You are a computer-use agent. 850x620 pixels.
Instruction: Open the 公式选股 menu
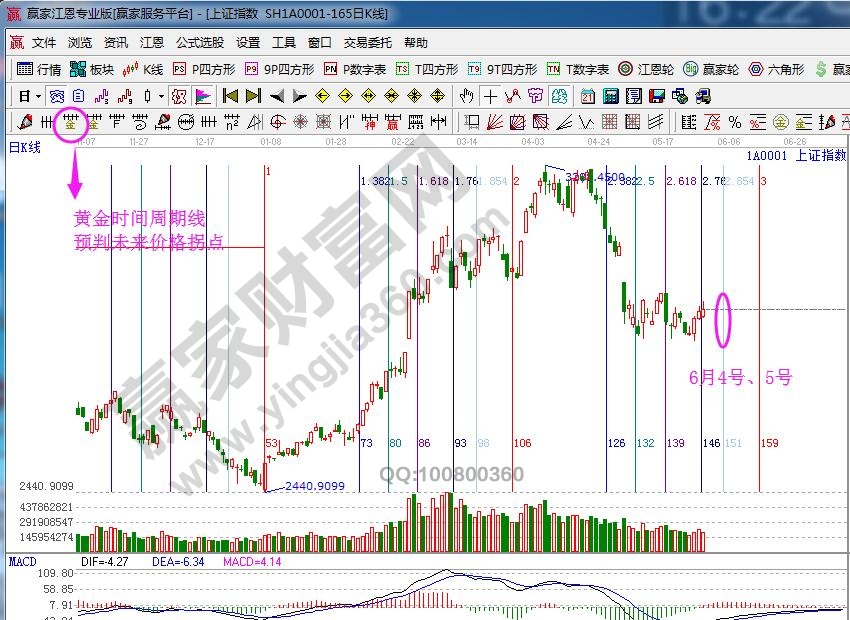point(200,43)
